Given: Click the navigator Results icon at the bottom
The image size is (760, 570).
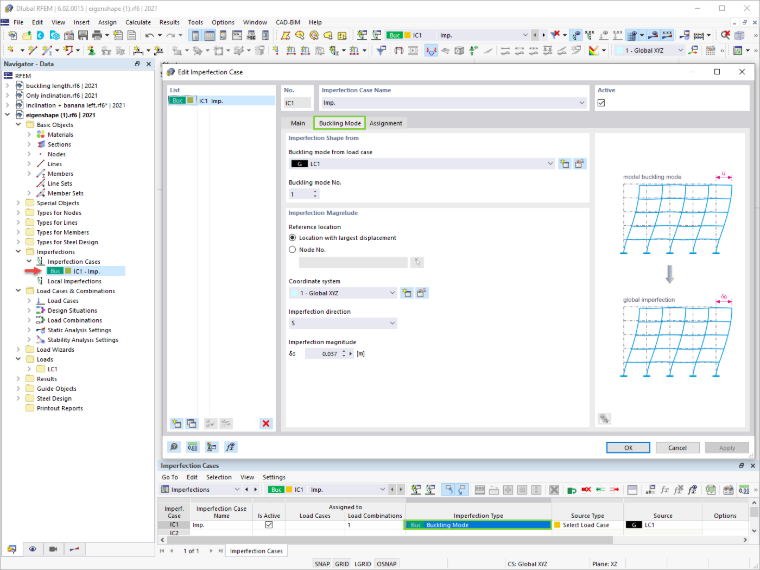Looking at the screenshot, I should pyautogui.click(x=74, y=549).
